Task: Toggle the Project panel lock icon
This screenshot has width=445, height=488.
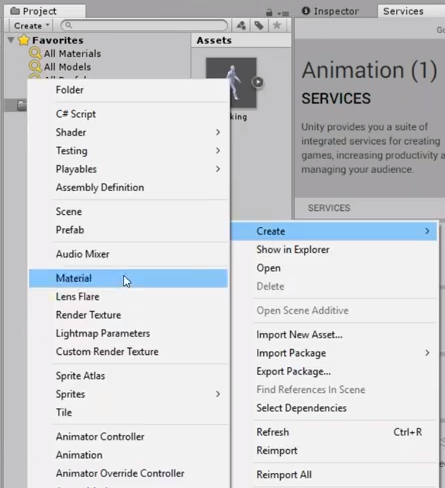Action: pos(269,13)
